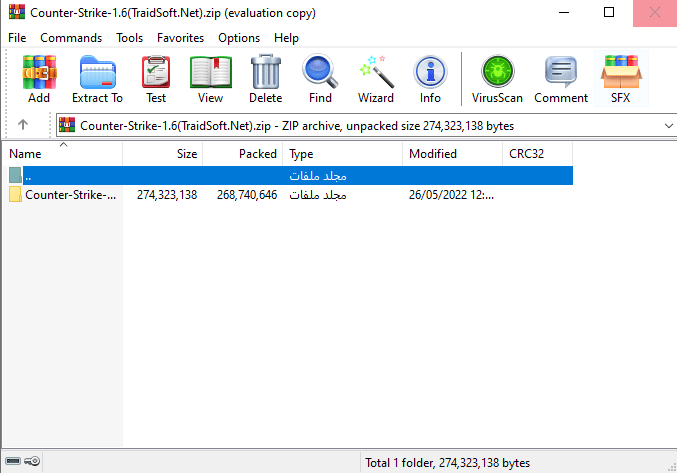Open Find with the magnifier icon
The image size is (677, 473).
pos(320,71)
